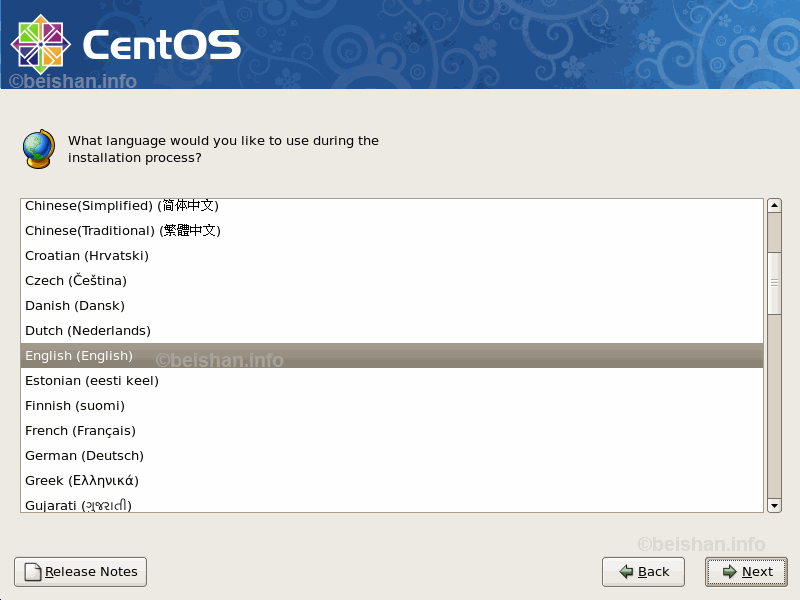Click the scrollbar down arrow
The height and width of the screenshot is (600, 800).
774,506
